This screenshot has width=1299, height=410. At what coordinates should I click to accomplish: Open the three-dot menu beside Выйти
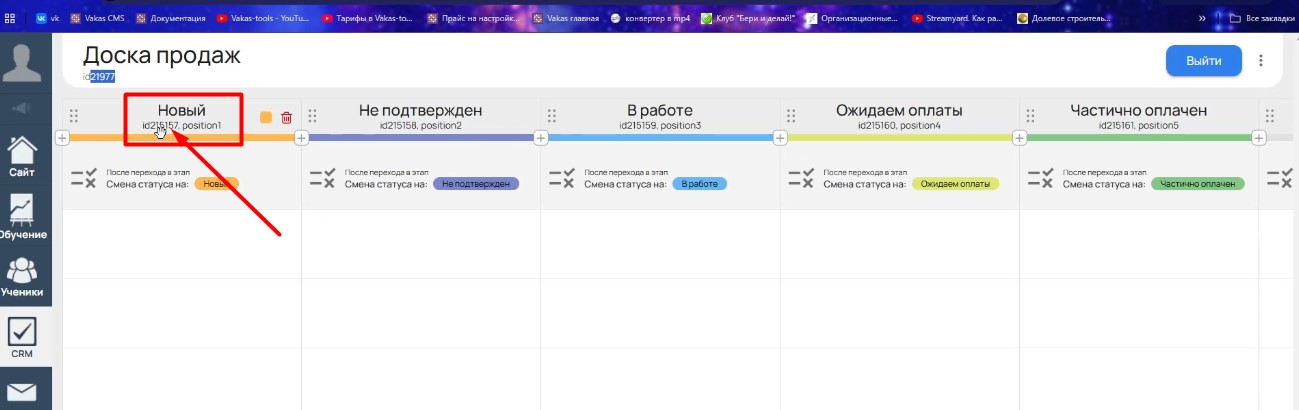(x=1261, y=61)
